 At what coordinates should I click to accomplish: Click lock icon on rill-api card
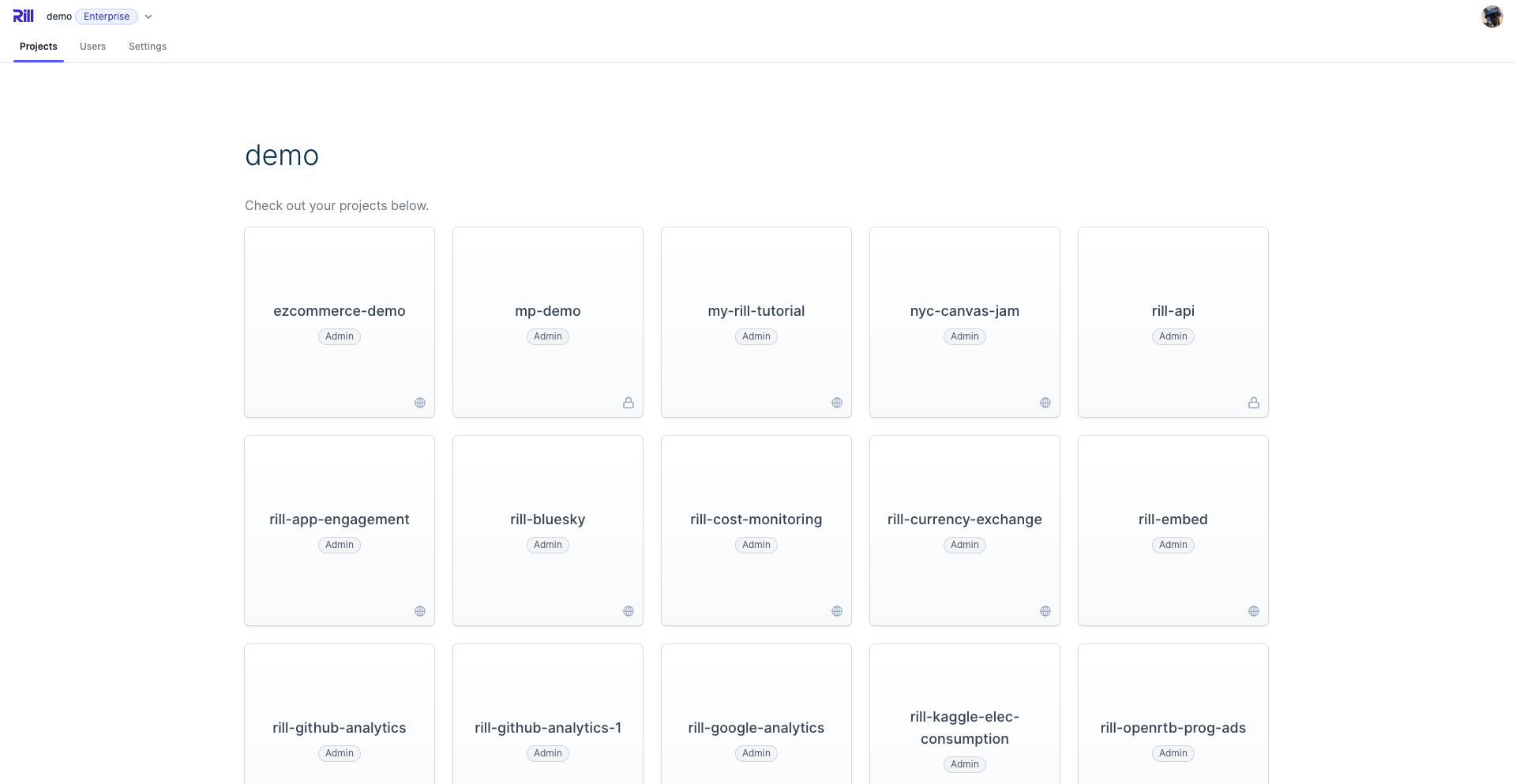pos(1254,403)
